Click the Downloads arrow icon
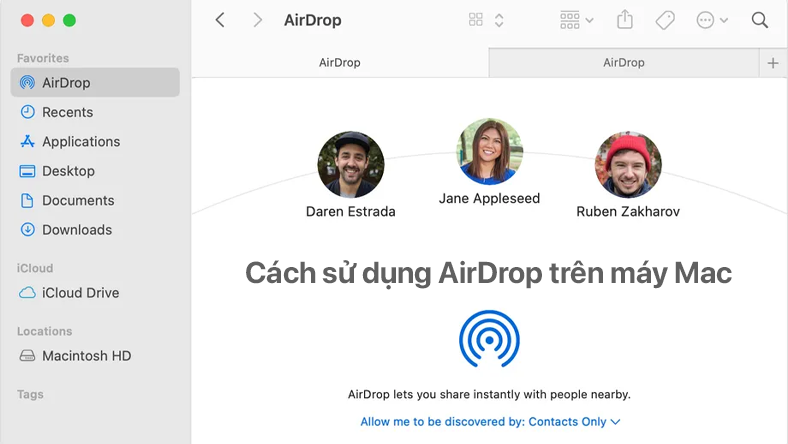The height and width of the screenshot is (444, 788). coord(27,230)
